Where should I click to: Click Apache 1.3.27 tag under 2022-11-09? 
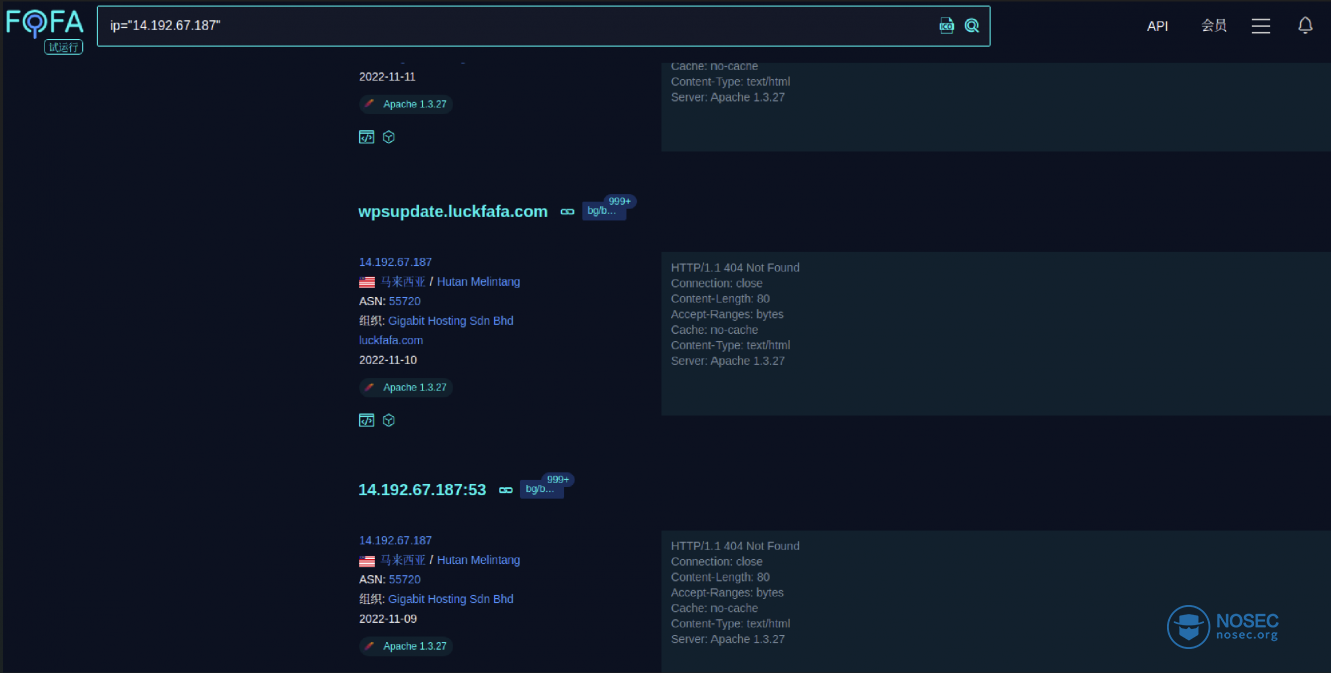[406, 646]
